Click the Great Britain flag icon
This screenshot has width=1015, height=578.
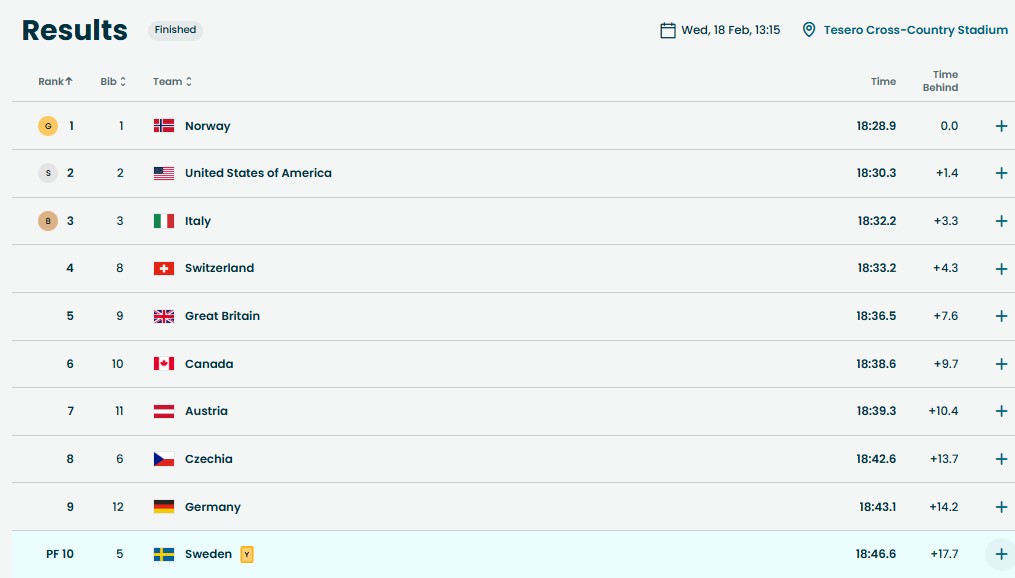tap(164, 316)
